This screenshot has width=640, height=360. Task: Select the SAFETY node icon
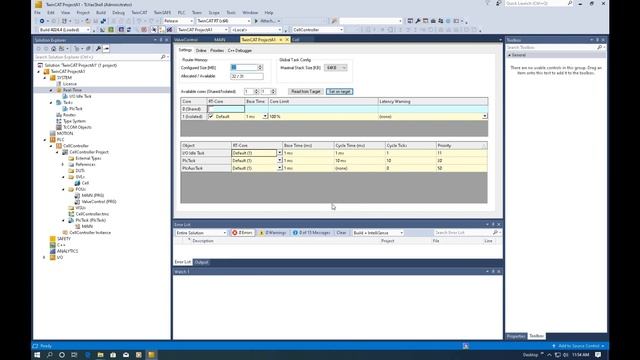coord(53,239)
